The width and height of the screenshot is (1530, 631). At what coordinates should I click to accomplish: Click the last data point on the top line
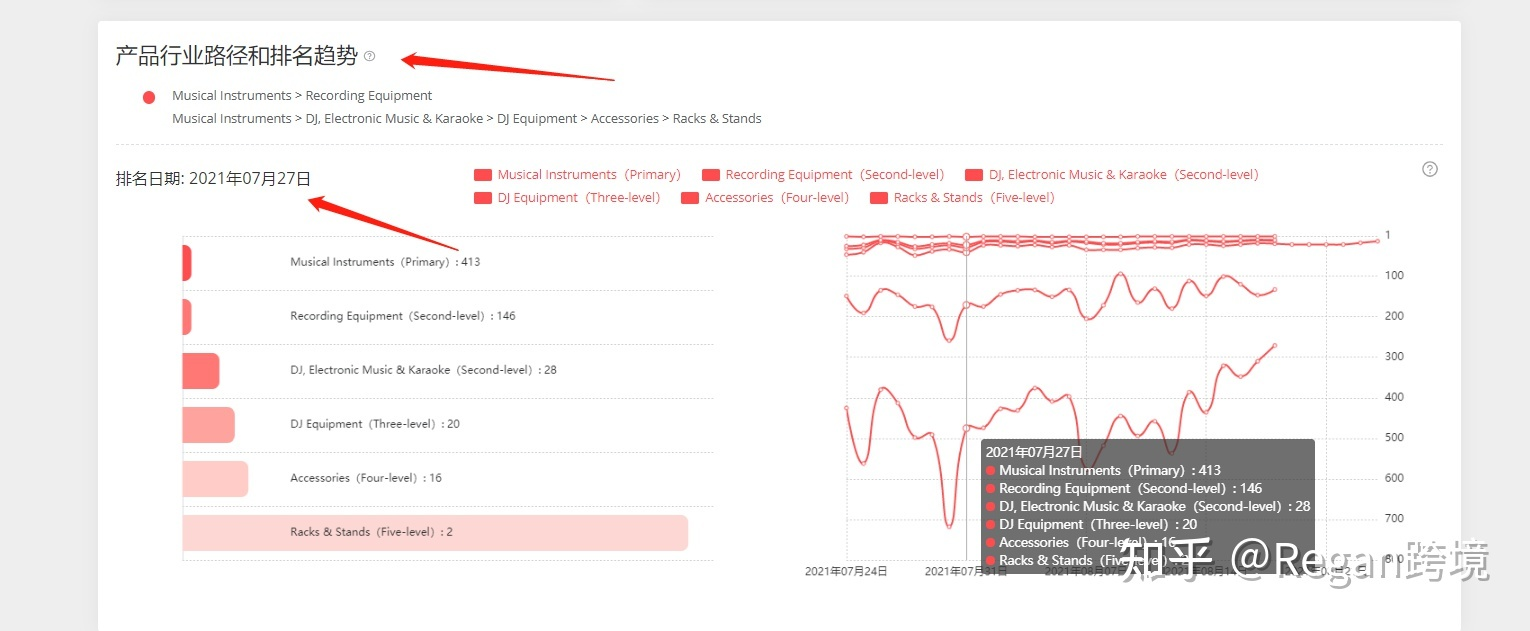(1377, 241)
